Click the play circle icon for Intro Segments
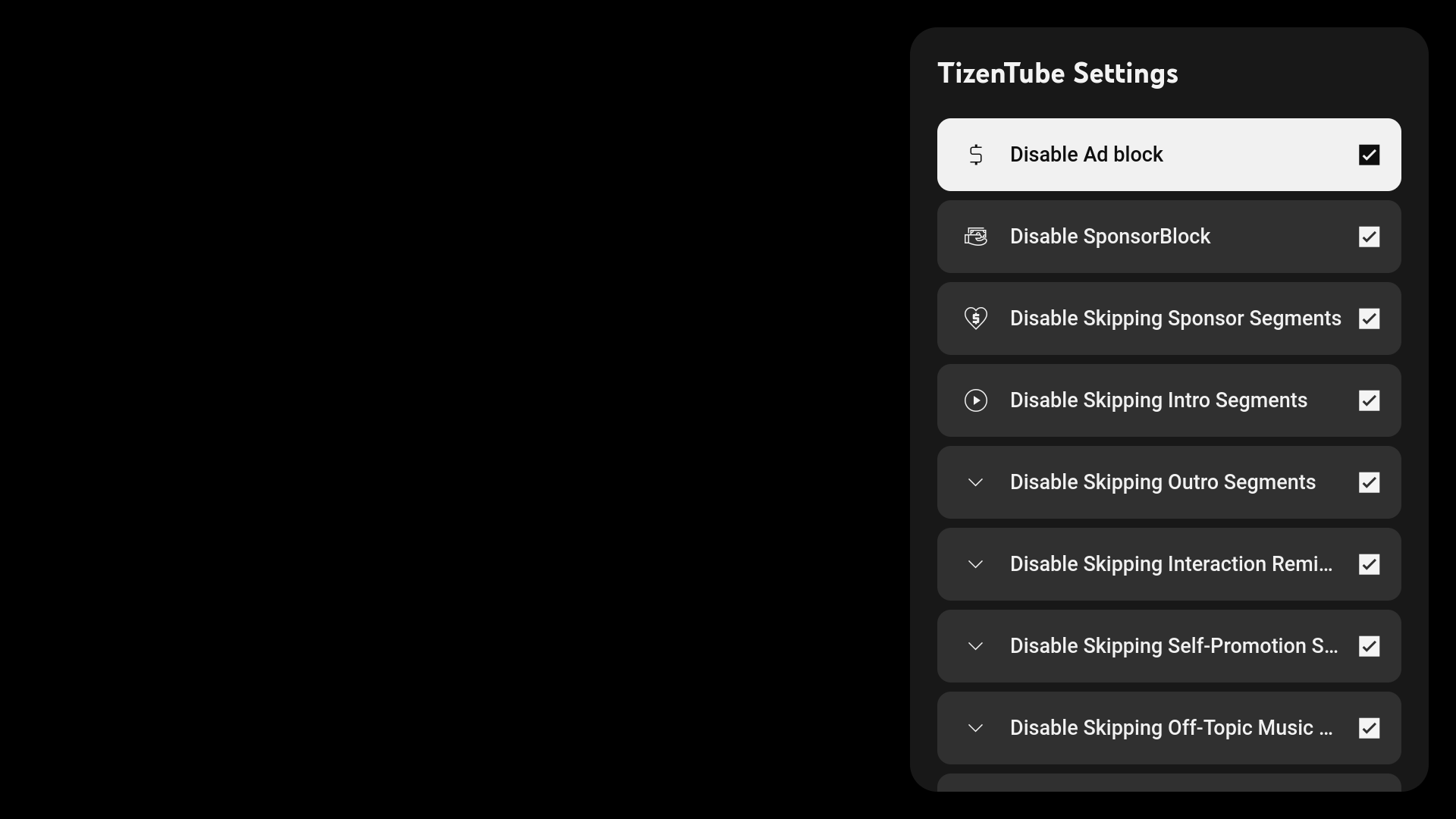Viewport: 1456px width, 819px height. (976, 400)
